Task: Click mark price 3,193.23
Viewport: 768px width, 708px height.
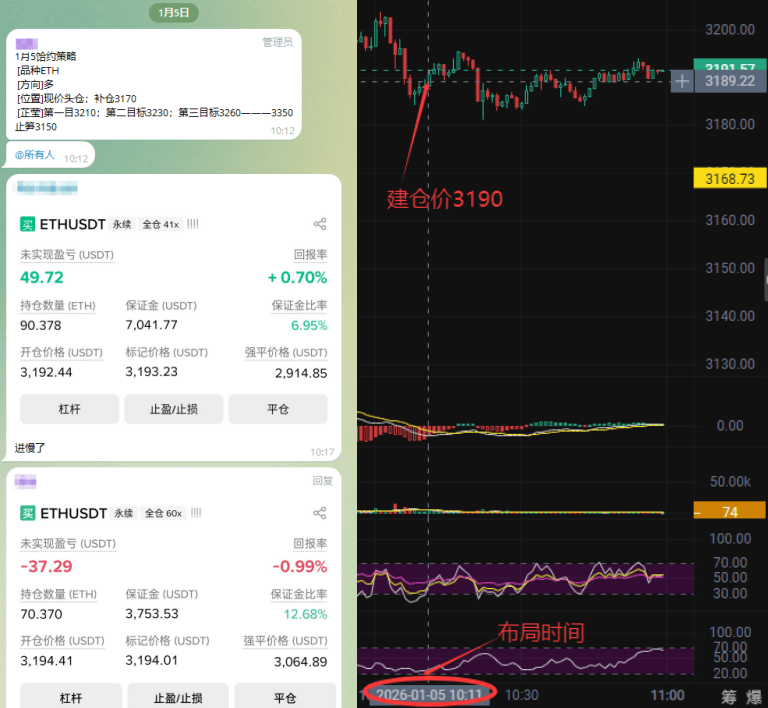Action: [x=151, y=372]
